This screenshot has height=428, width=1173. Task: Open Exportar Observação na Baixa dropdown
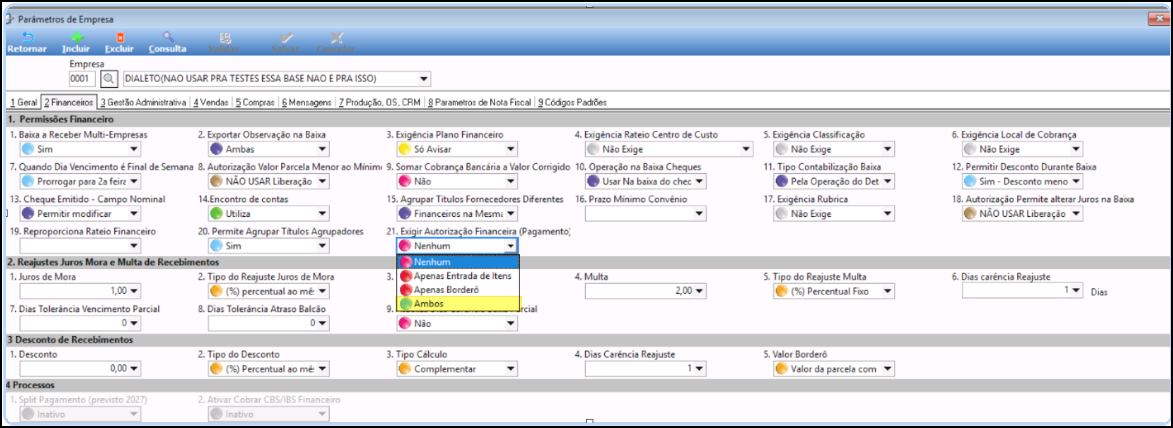322,150
